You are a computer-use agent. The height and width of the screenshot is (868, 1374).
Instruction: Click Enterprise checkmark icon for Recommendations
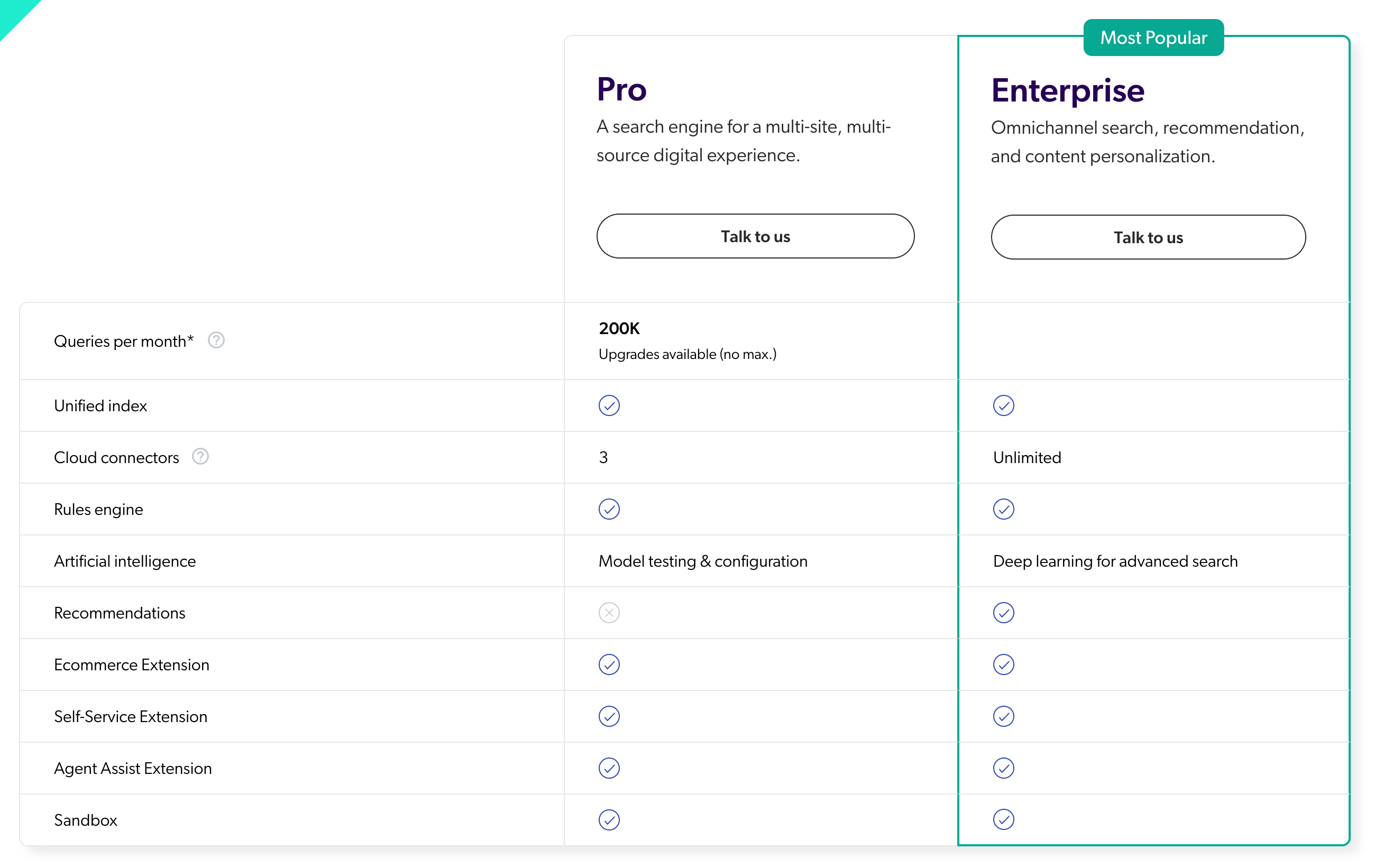click(x=1003, y=613)
